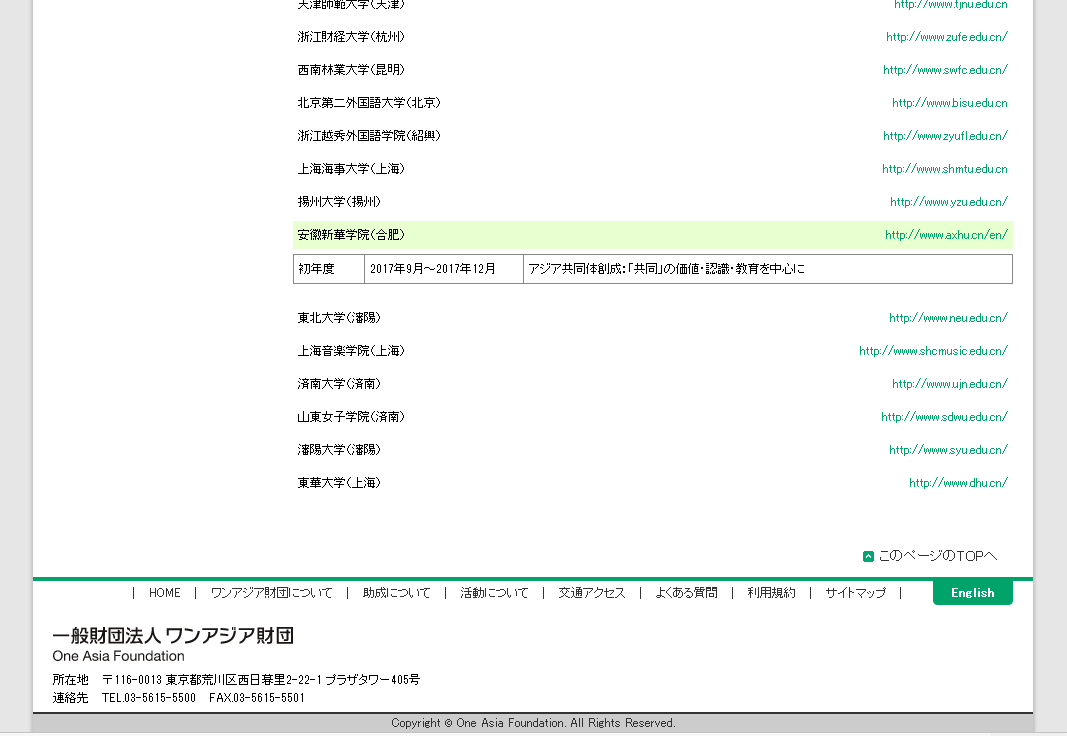Open the www.dhu.cn link

click(x=958, y=483)
